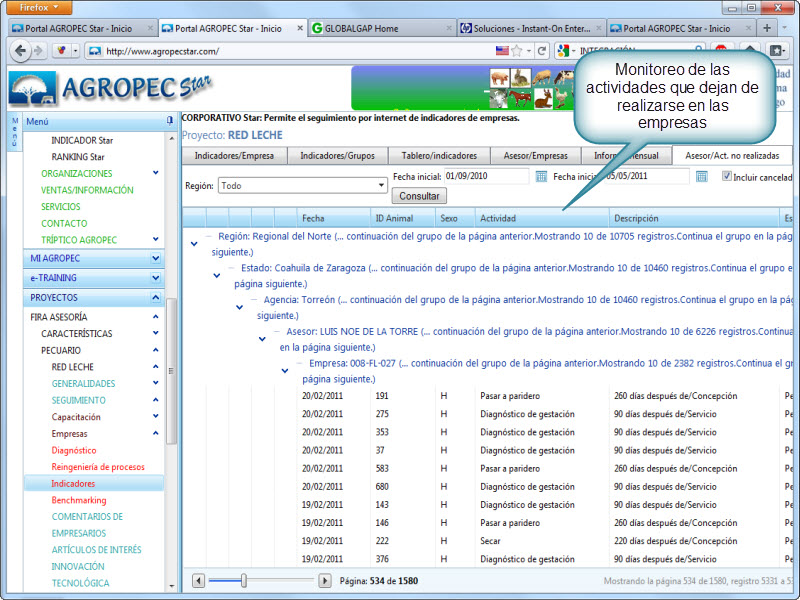
Task: Open the Google search engine icon
Action: click(x=563, y=51)
